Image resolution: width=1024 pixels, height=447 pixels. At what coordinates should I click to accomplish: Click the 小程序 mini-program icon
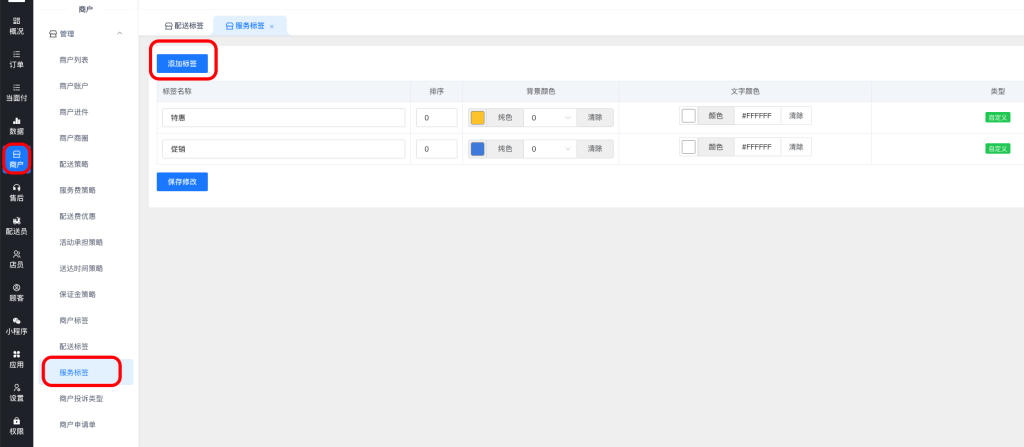(x=16, y=325)
